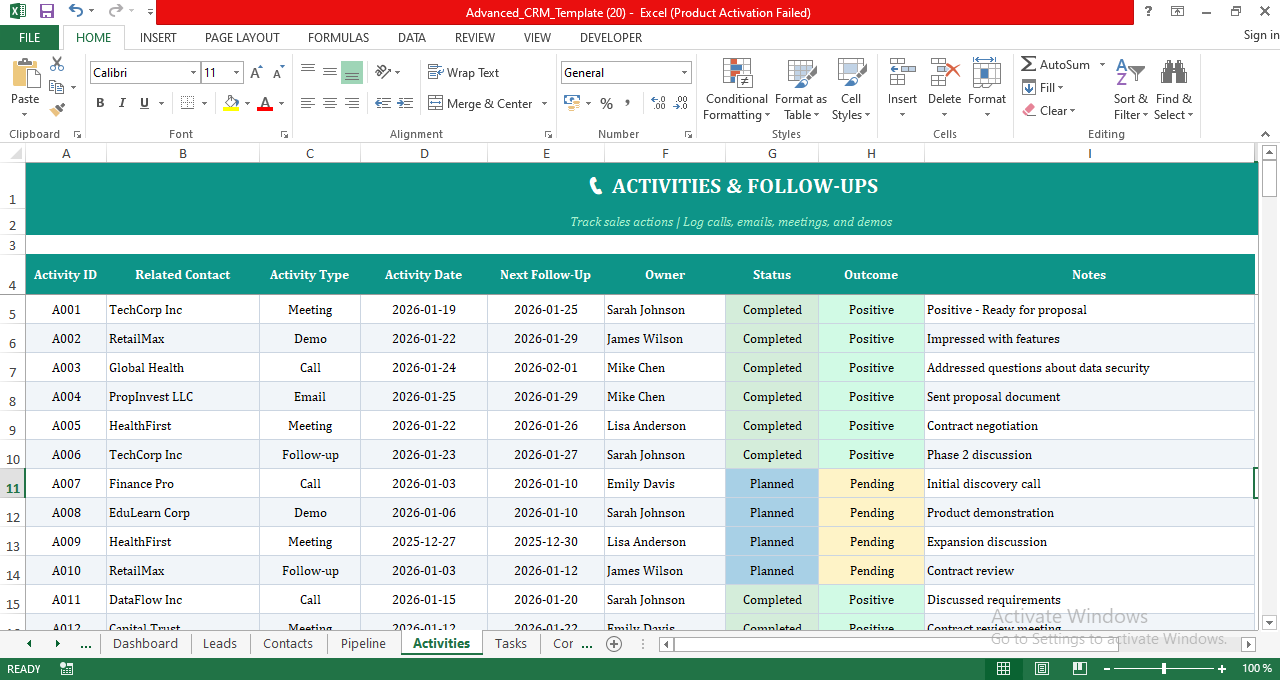Viewport: 1280px width, 680px height.
Task: Toggle Top Align
Action: coord(308,72)
